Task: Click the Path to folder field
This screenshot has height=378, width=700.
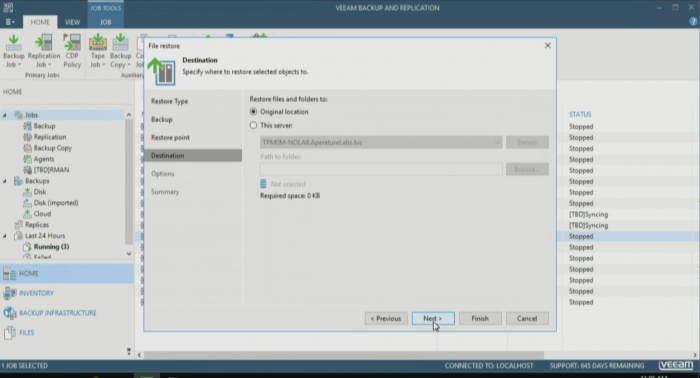Action: pyautogui.click(x=381, y=169)
